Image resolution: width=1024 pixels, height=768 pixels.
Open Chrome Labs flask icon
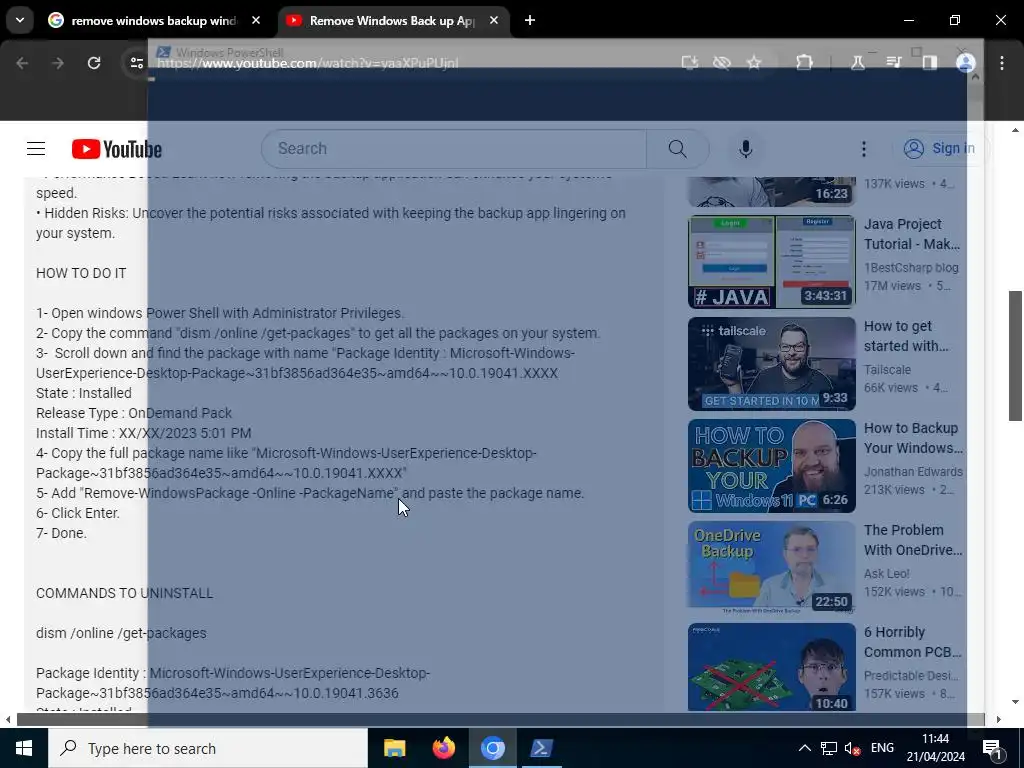pyautogui.click(x=857, y=63)
